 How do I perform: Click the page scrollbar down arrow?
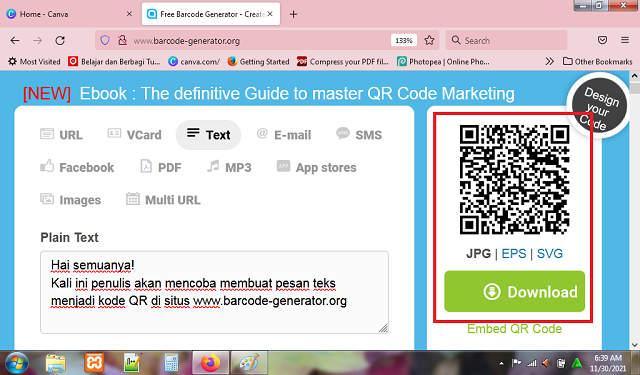point(635,345)
